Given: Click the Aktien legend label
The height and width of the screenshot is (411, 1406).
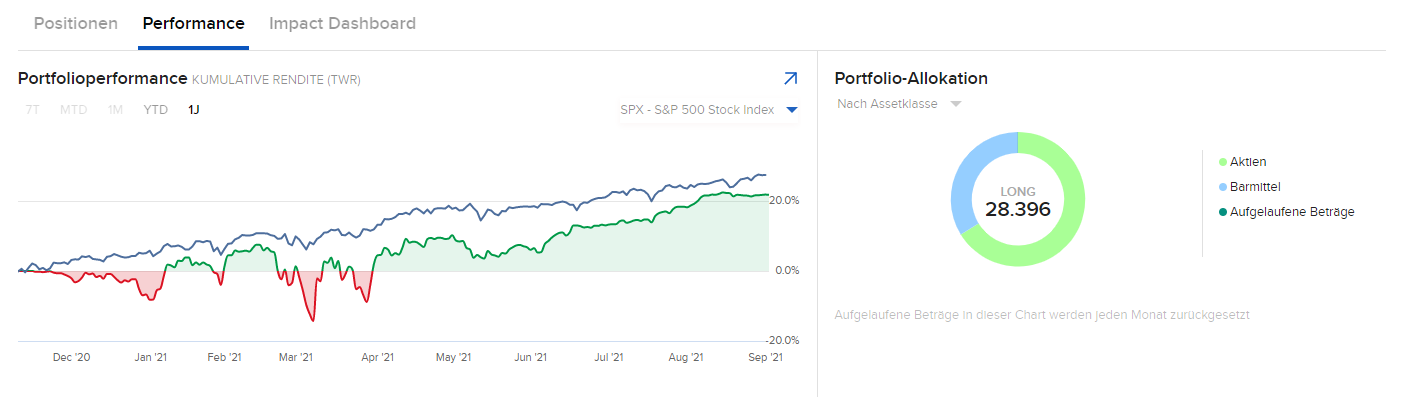Looking at the screenshot, I should [x=1248, y=162].
